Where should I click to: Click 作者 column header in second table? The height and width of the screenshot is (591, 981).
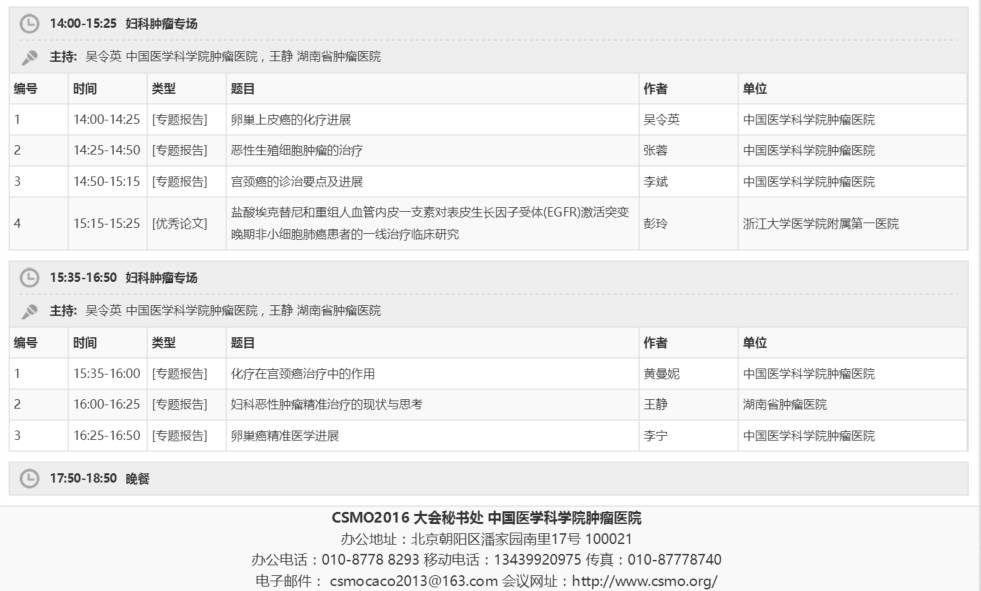click(x=656, y=343)
